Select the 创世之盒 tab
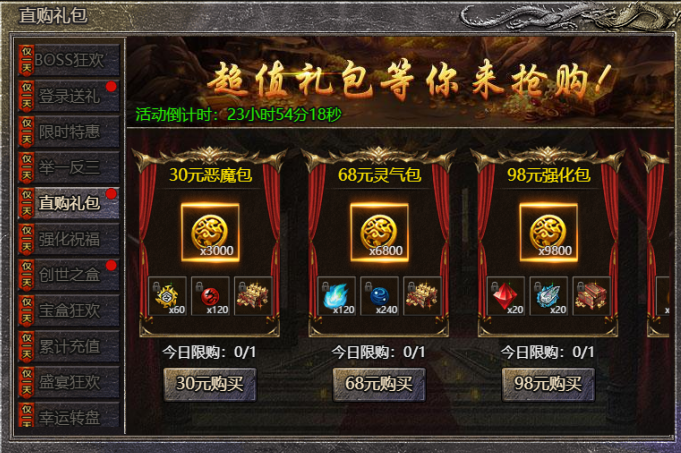681x453 pixels. click(x=69, y=274)
